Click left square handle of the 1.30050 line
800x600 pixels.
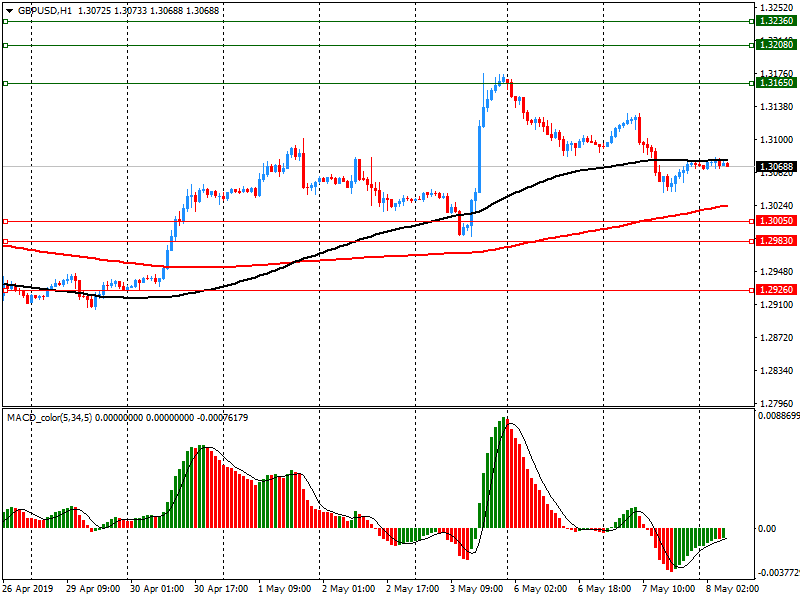point(5,221)
